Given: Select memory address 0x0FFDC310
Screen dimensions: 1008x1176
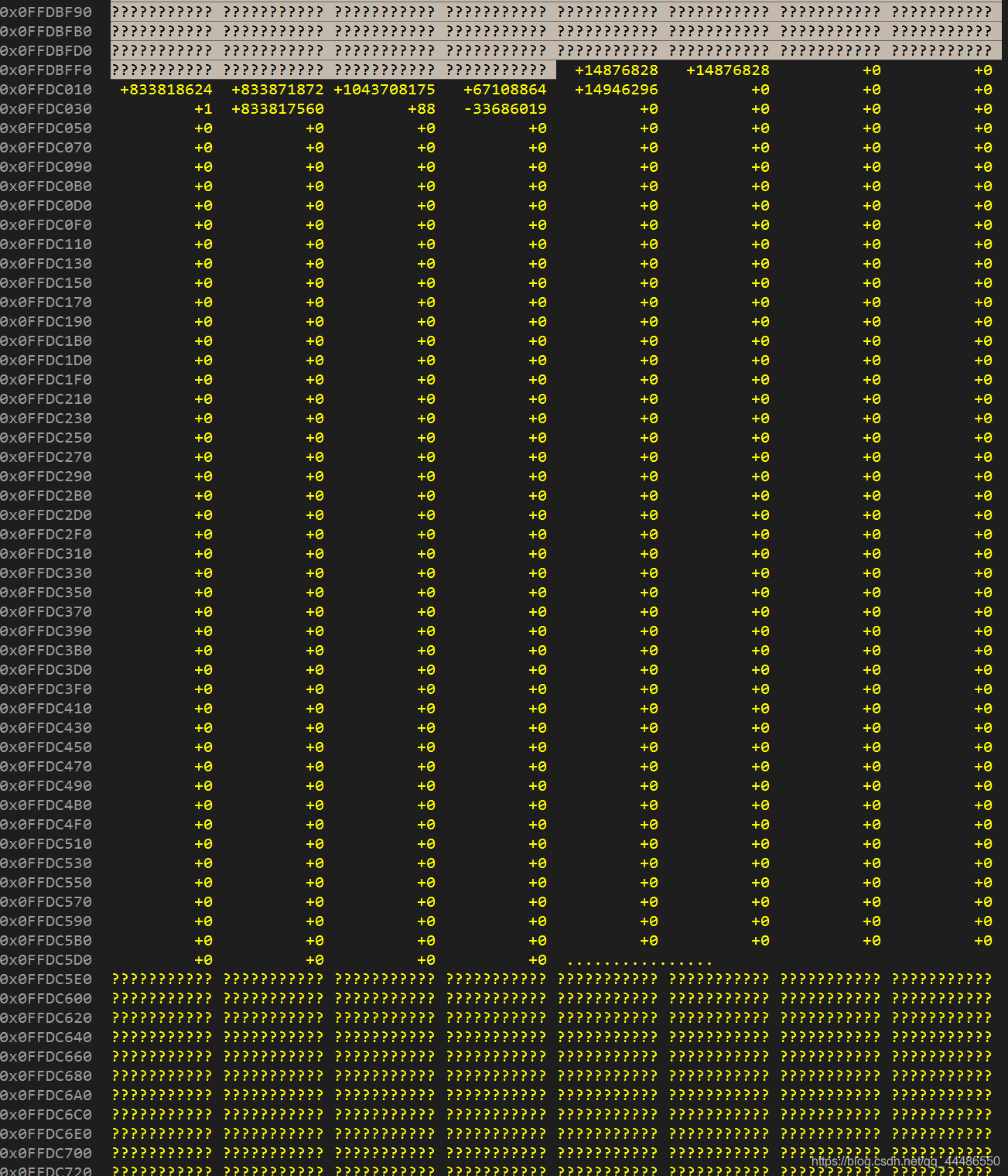Looking at the screenshot, I should [x=46, y=554].
